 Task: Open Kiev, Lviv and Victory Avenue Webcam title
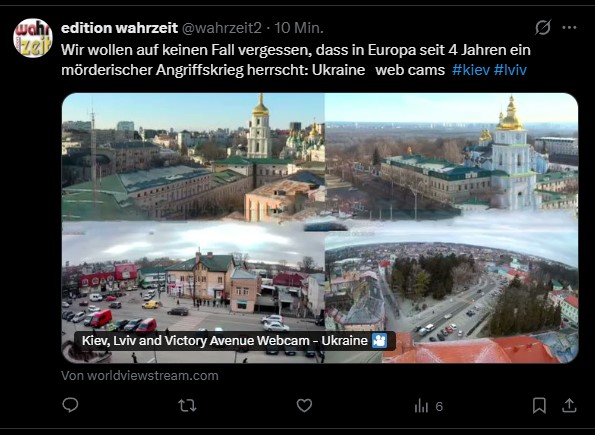(x=225, y=340)
